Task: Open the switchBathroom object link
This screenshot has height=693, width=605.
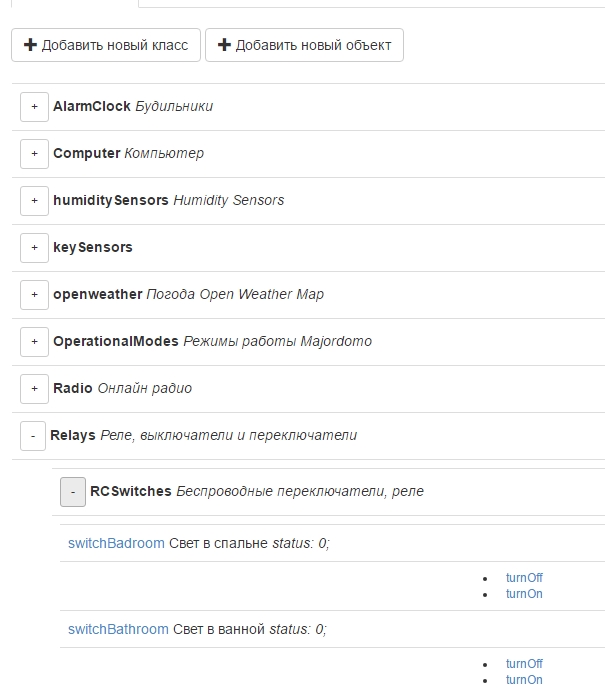Action: coord(118,629)
